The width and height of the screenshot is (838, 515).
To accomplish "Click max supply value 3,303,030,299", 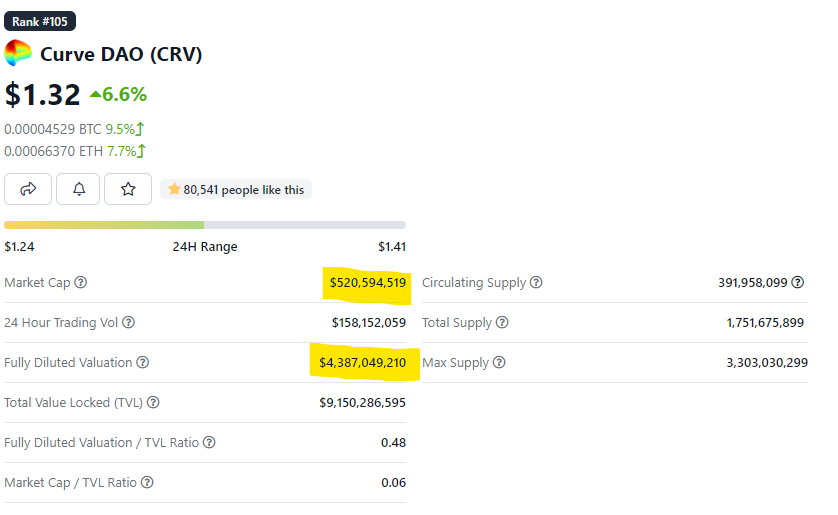I will [767, 363].
